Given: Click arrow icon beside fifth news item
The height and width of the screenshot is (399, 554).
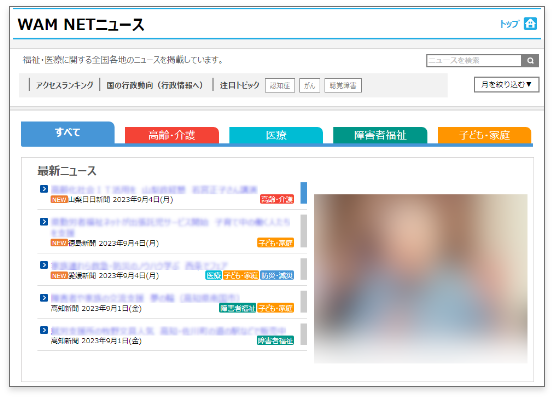Looking at the screenshot, I should click(44, 330).
